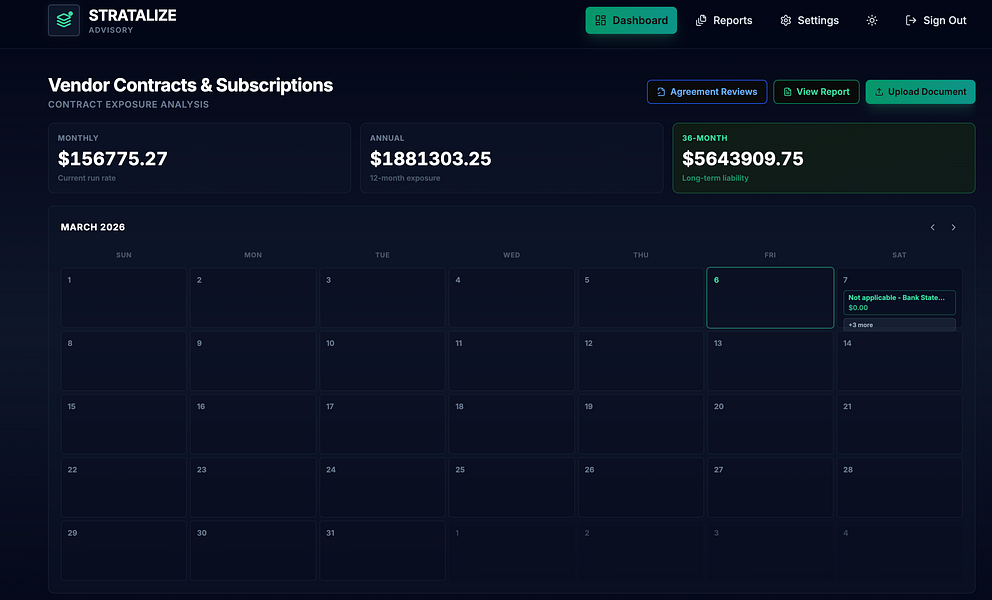Expand the +3 more events on March 7
The height and width of the screenshot is (600, 992).
899,325
